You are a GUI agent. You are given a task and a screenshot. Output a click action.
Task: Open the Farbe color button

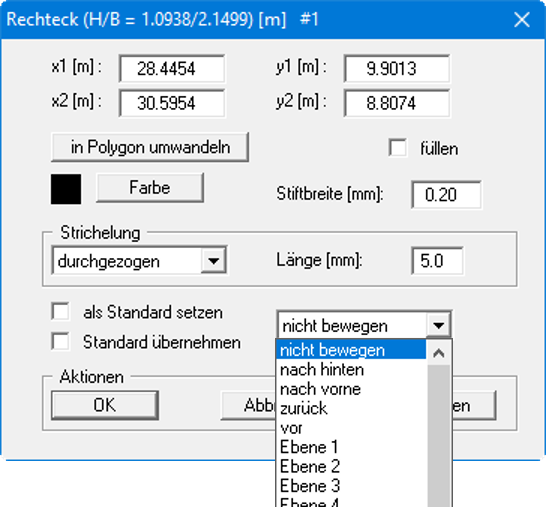point(150,187)
